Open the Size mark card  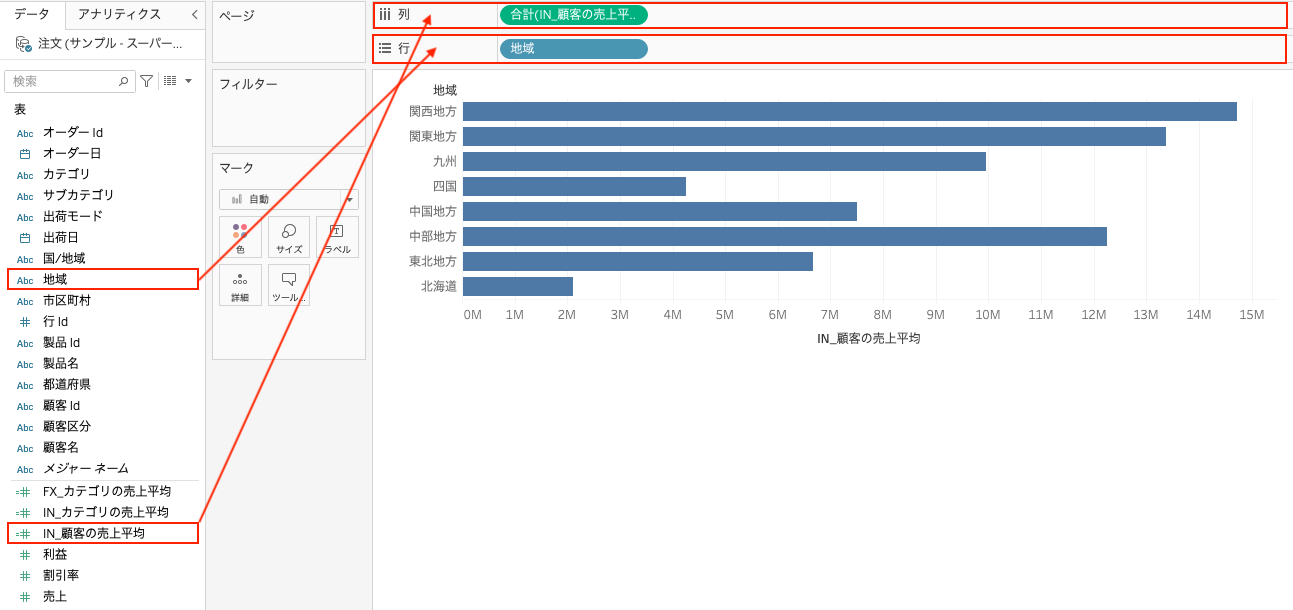[x=289, y=237]
